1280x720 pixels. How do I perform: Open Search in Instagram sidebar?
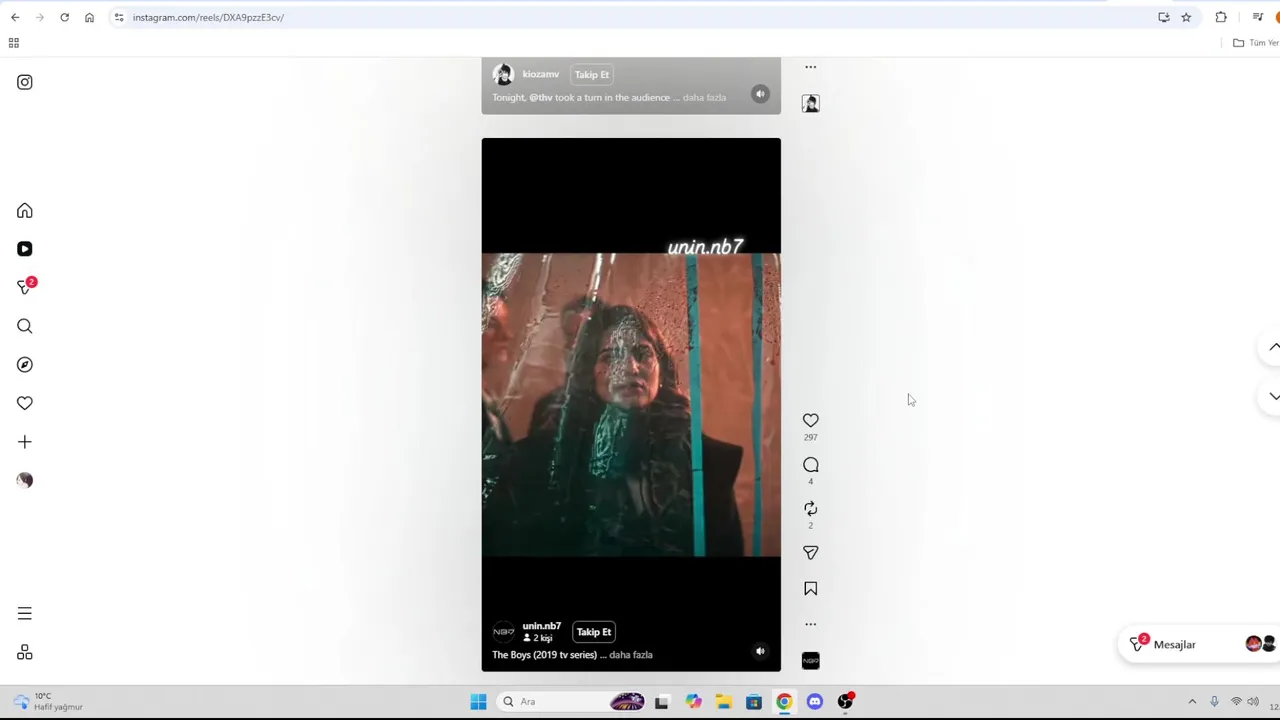pyautogui.click(x=25, y=326)
